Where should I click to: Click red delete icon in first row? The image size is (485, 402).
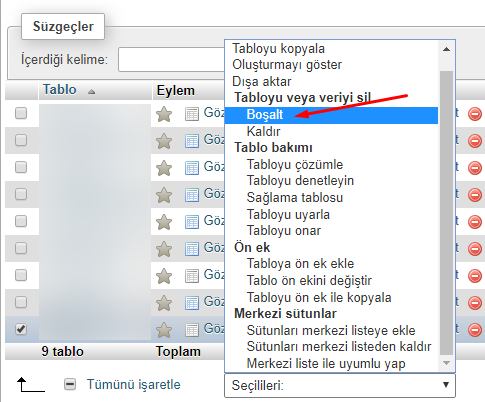[475, 114]
